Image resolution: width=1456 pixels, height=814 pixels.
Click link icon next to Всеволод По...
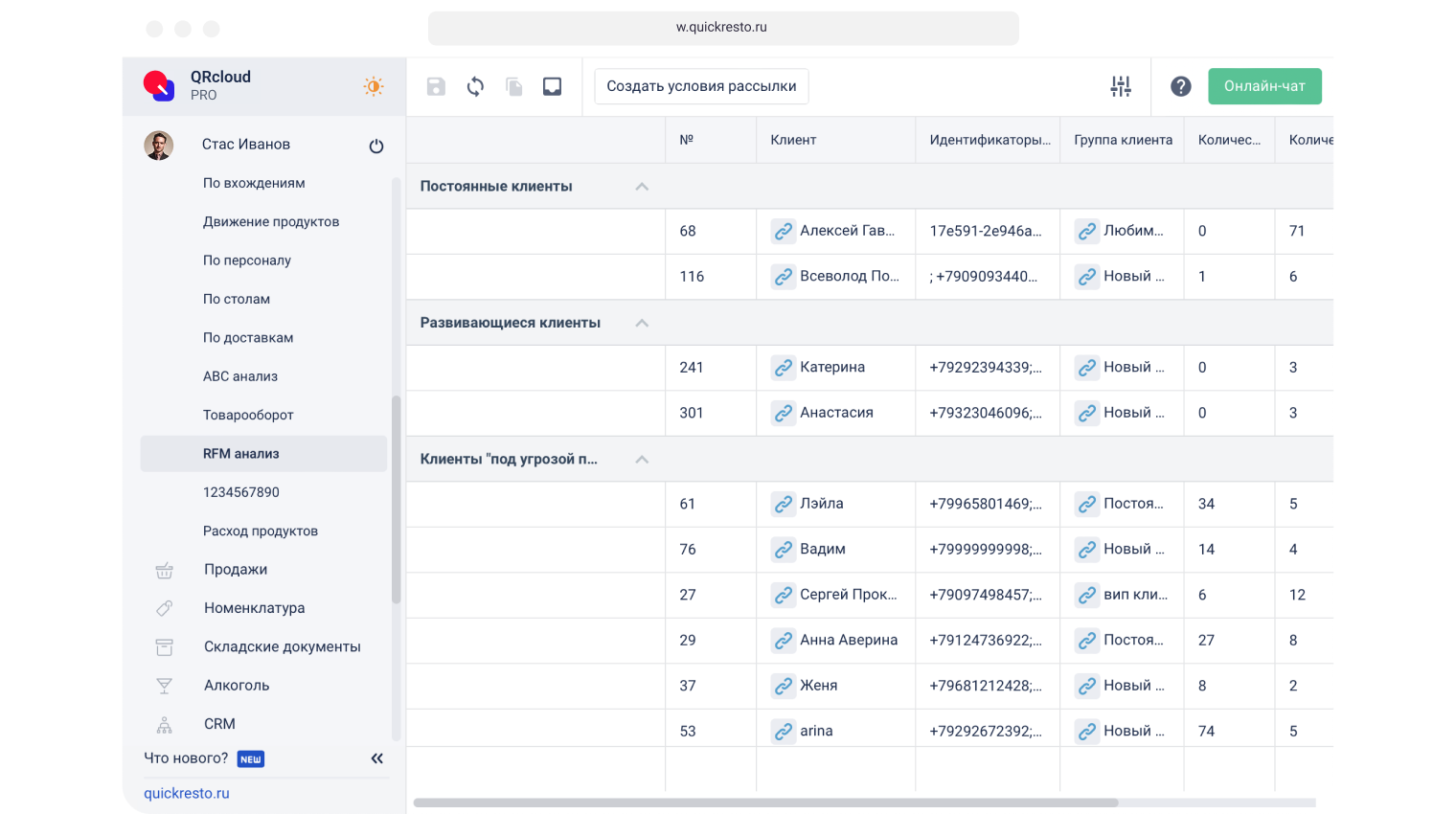point(784,277)
